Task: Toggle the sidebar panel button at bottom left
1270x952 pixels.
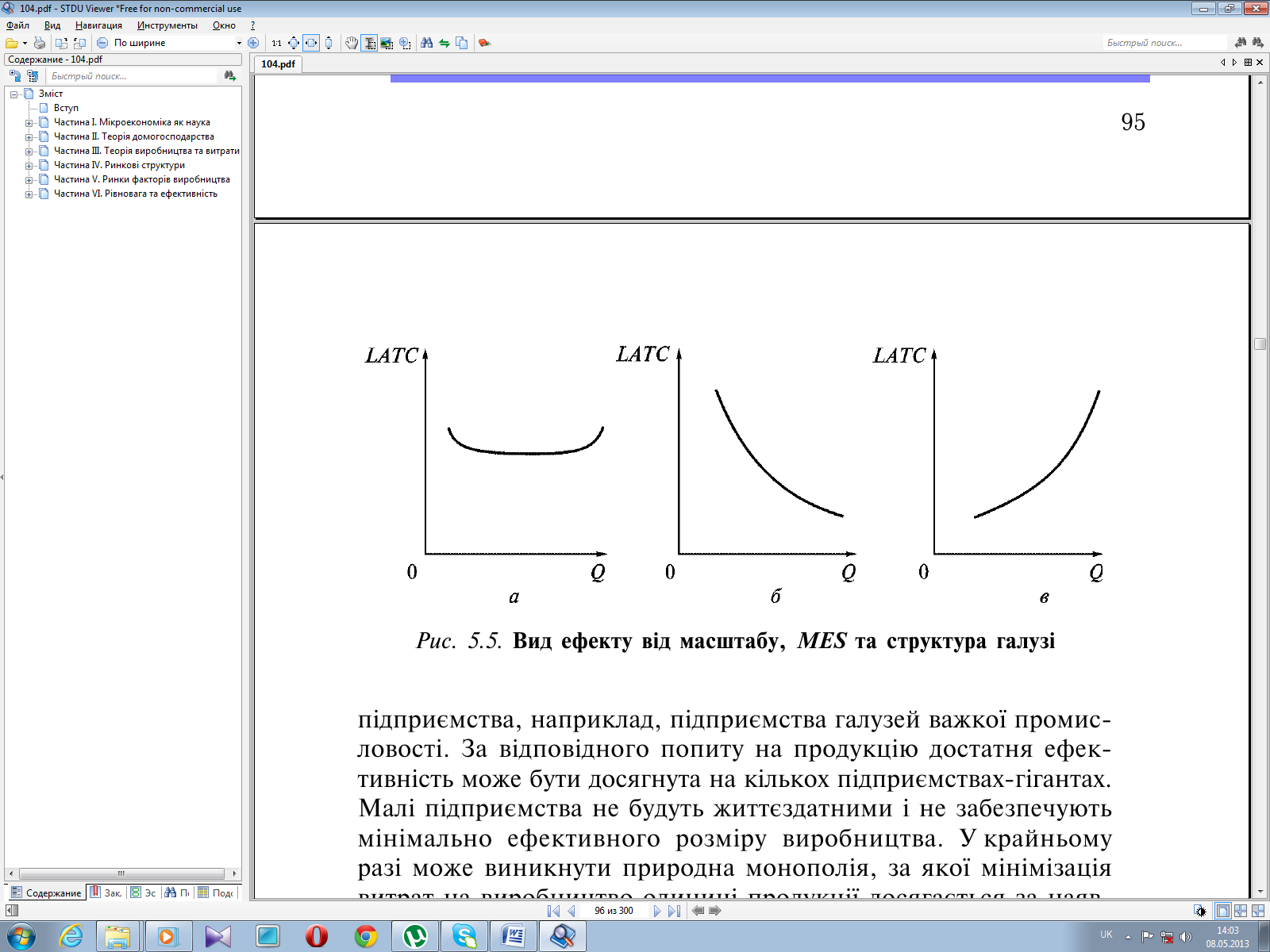Action: [x=11, y=911]
